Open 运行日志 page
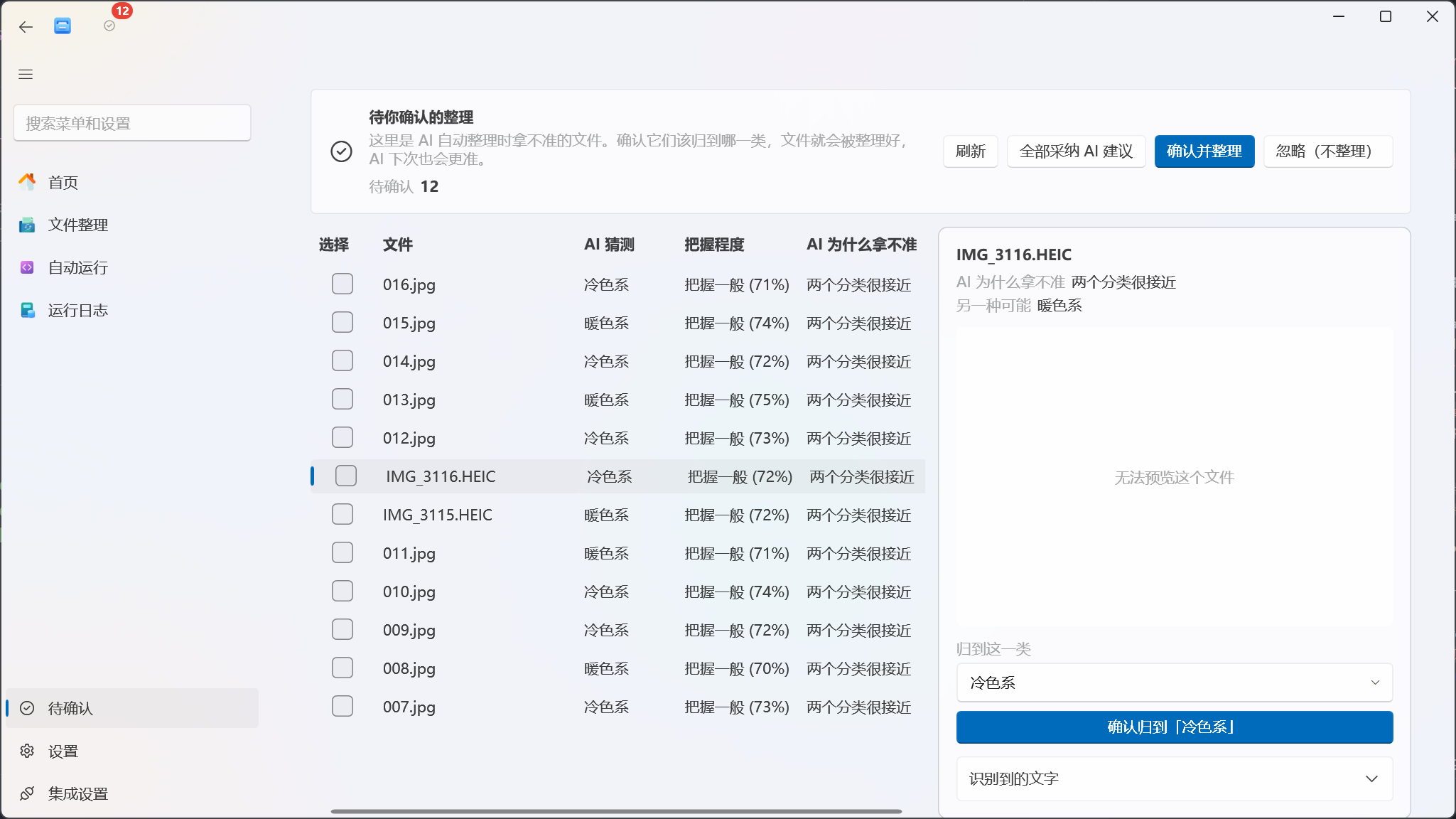Screen dimensions: 1456x819 coord(132,310)
